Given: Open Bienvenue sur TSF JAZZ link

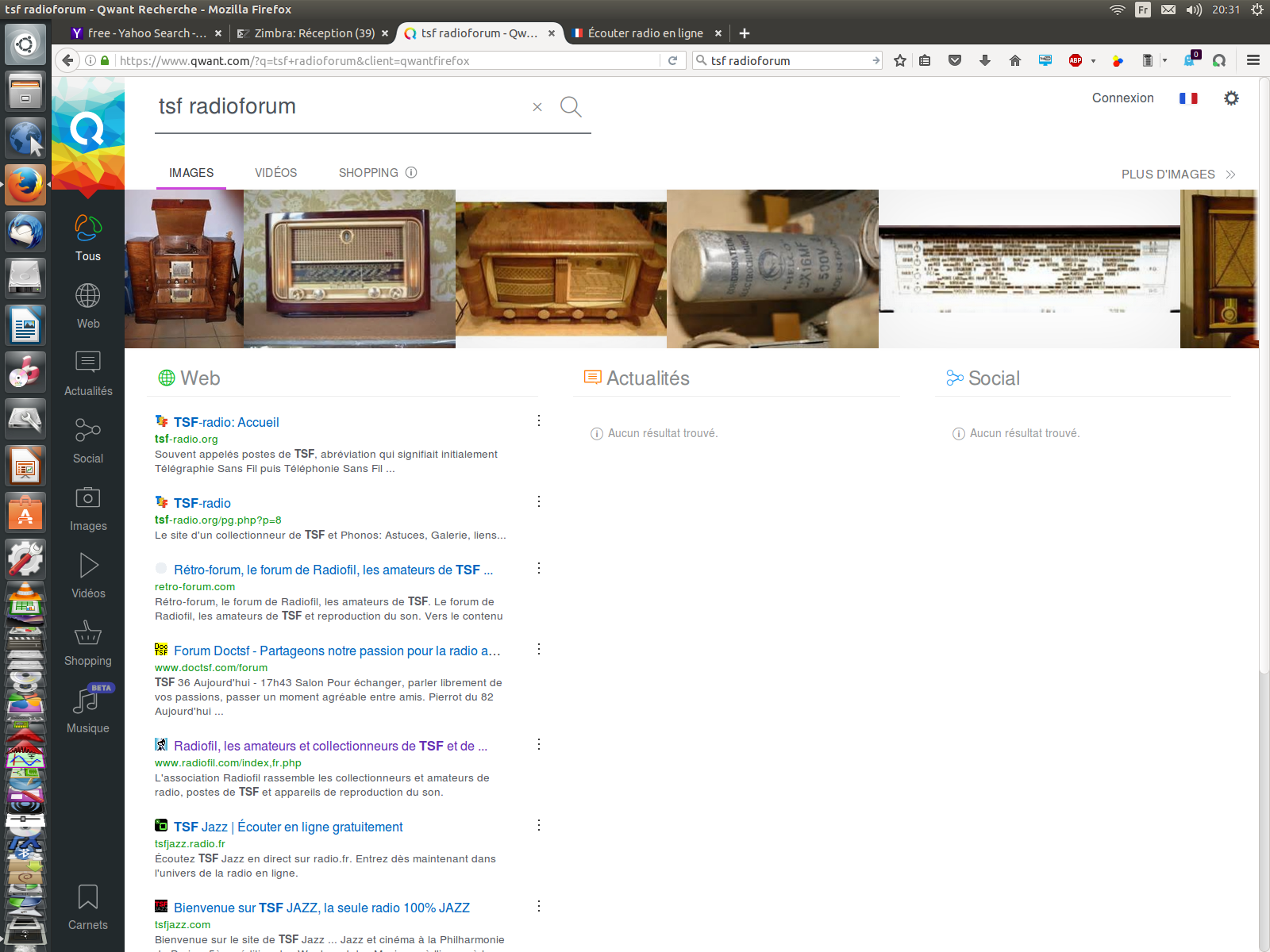Looking at the screenshot, I should click(321, 908).
